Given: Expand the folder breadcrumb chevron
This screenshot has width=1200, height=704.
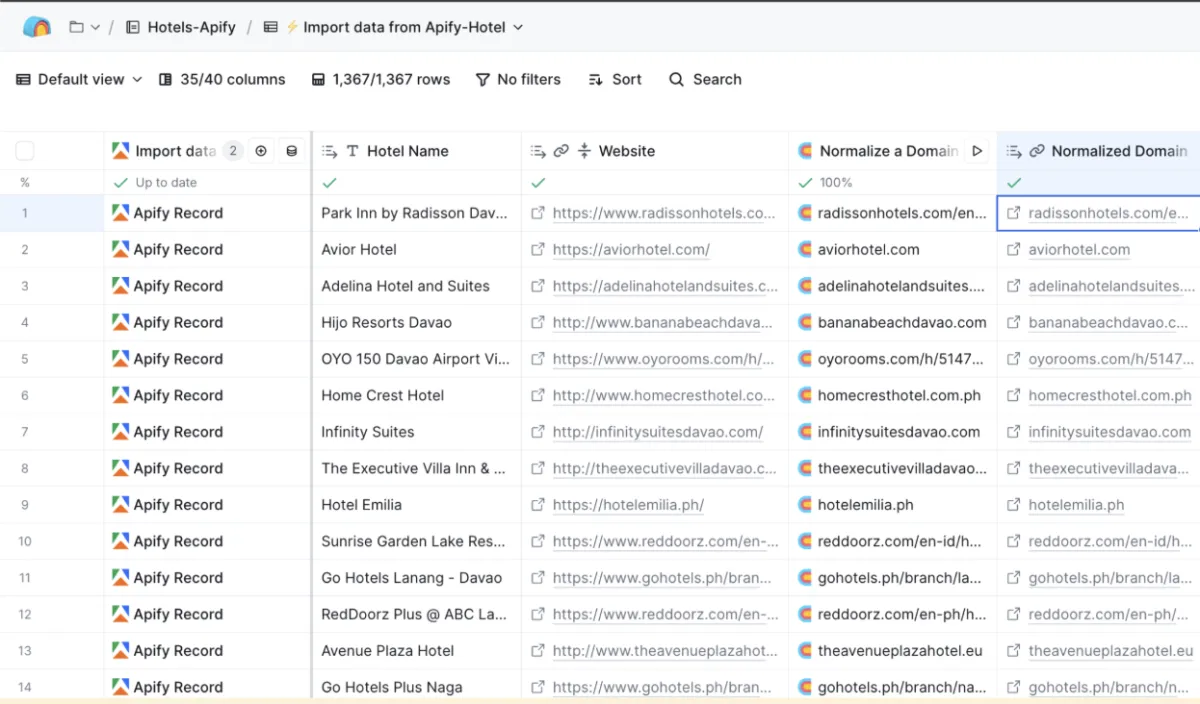Looking at the screenshot, I should click(96, 28).
